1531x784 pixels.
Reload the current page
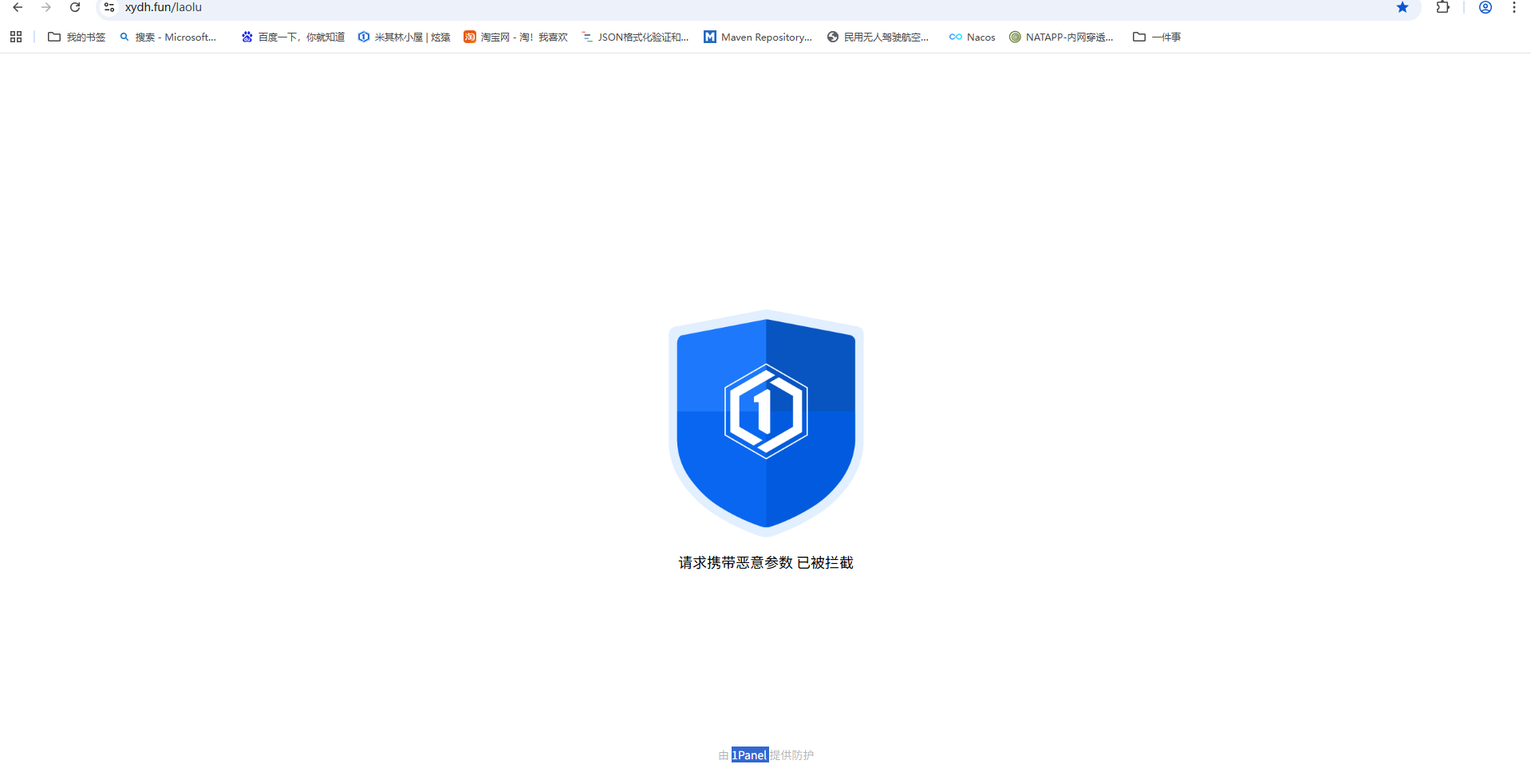click(75, 7)
